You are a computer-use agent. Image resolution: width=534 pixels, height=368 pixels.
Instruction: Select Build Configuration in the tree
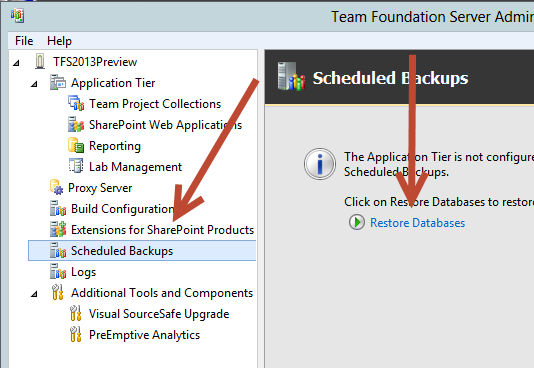122,209
